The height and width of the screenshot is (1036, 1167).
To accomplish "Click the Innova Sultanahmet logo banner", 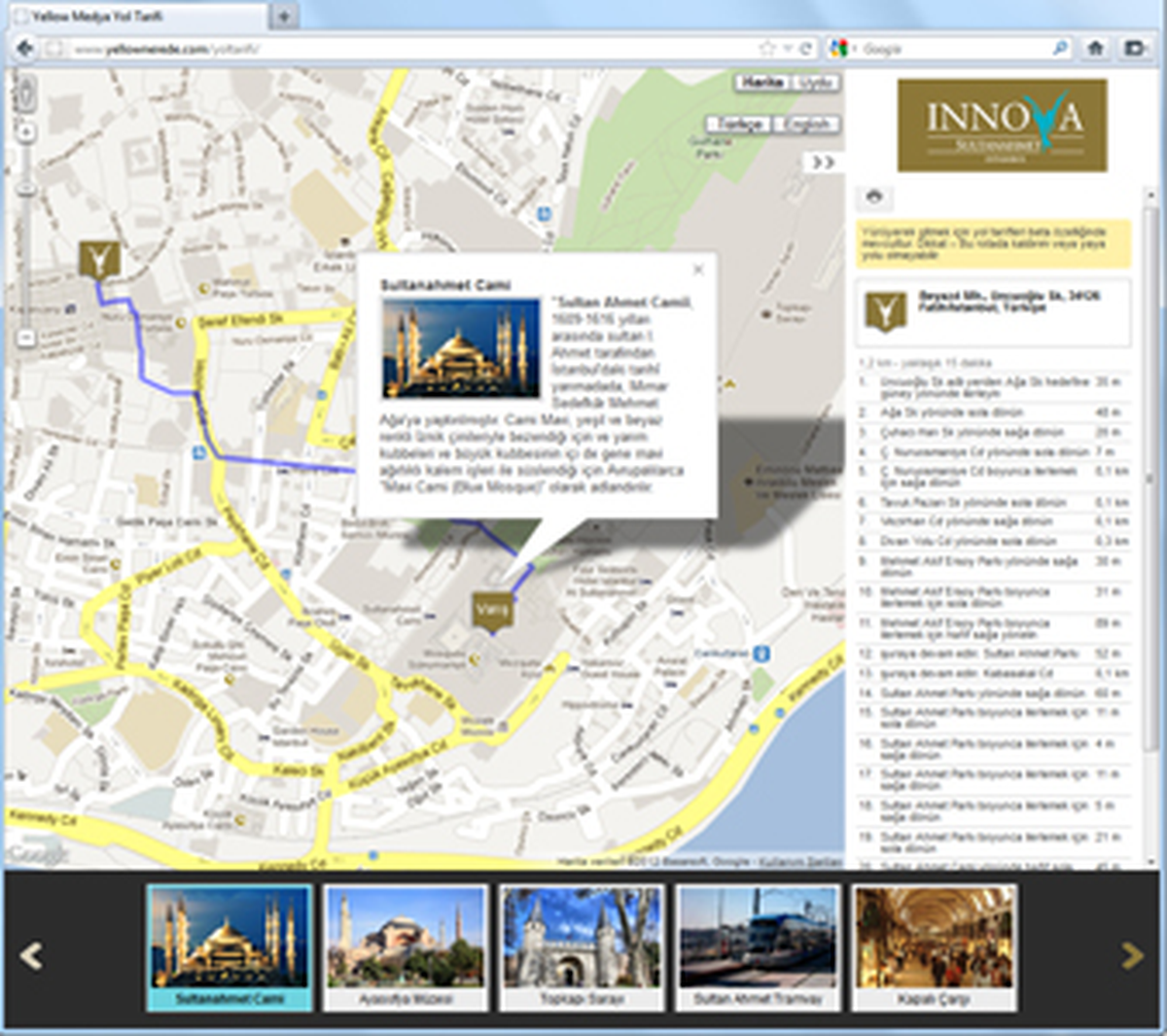I will coord(1002,125).
